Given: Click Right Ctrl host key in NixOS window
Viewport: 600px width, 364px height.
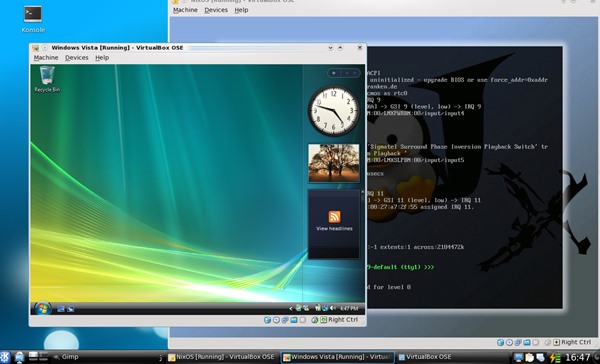Looking at the screenshot, I should tap(576, 342).
